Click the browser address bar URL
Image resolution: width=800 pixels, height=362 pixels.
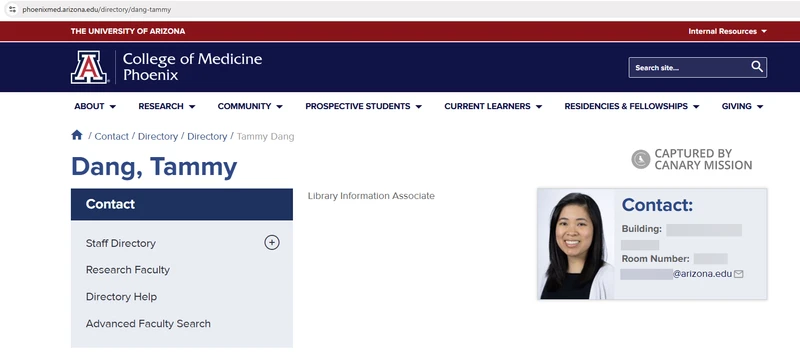(x=97, y=10)
